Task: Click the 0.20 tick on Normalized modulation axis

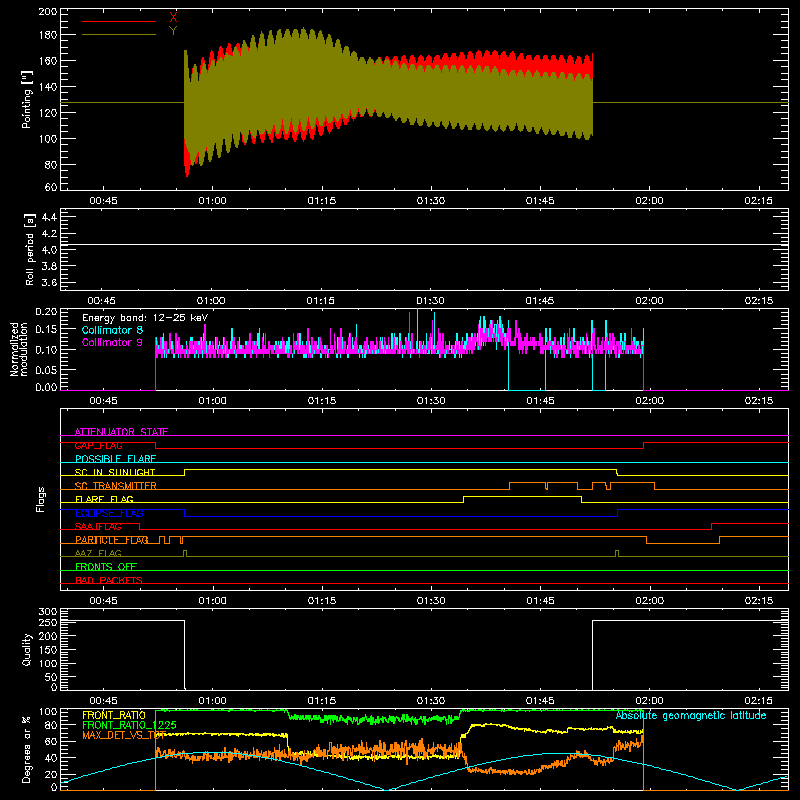Action: click(x=46, y=312)
